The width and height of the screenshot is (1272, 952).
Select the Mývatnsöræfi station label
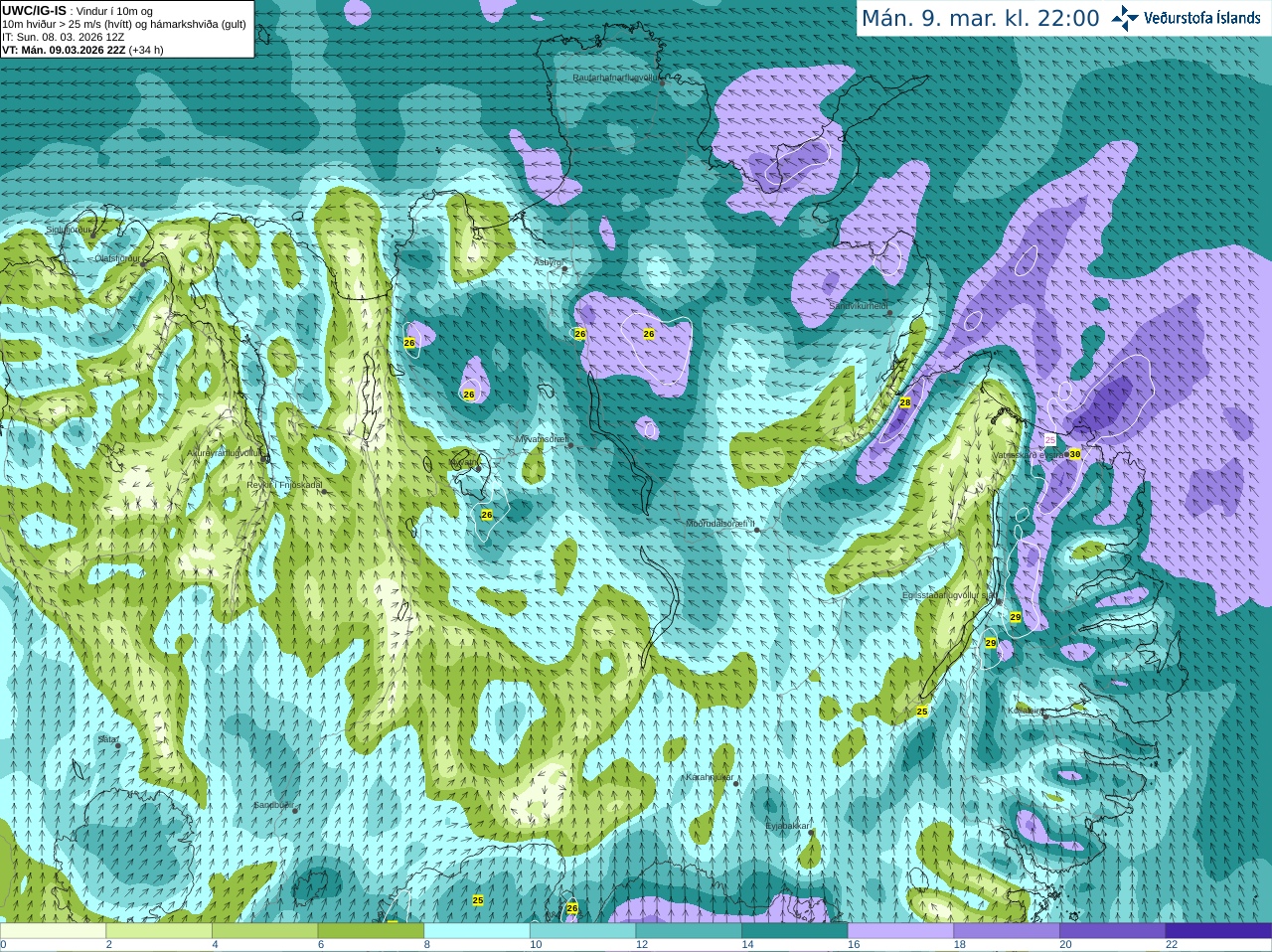[541, 438]
